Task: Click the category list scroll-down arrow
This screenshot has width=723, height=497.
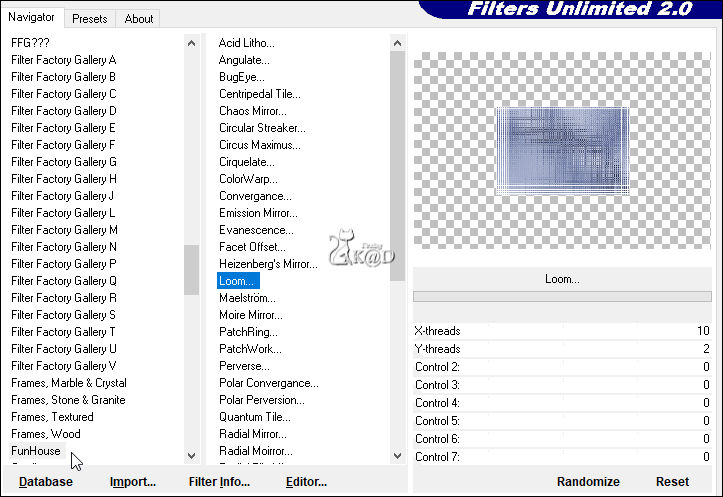Action: tap(191, 456)
